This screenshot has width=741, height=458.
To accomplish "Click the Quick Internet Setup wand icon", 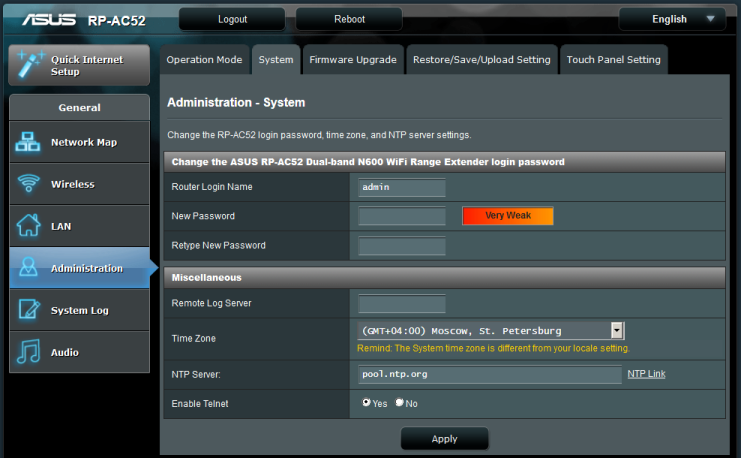I will point(30,64).
